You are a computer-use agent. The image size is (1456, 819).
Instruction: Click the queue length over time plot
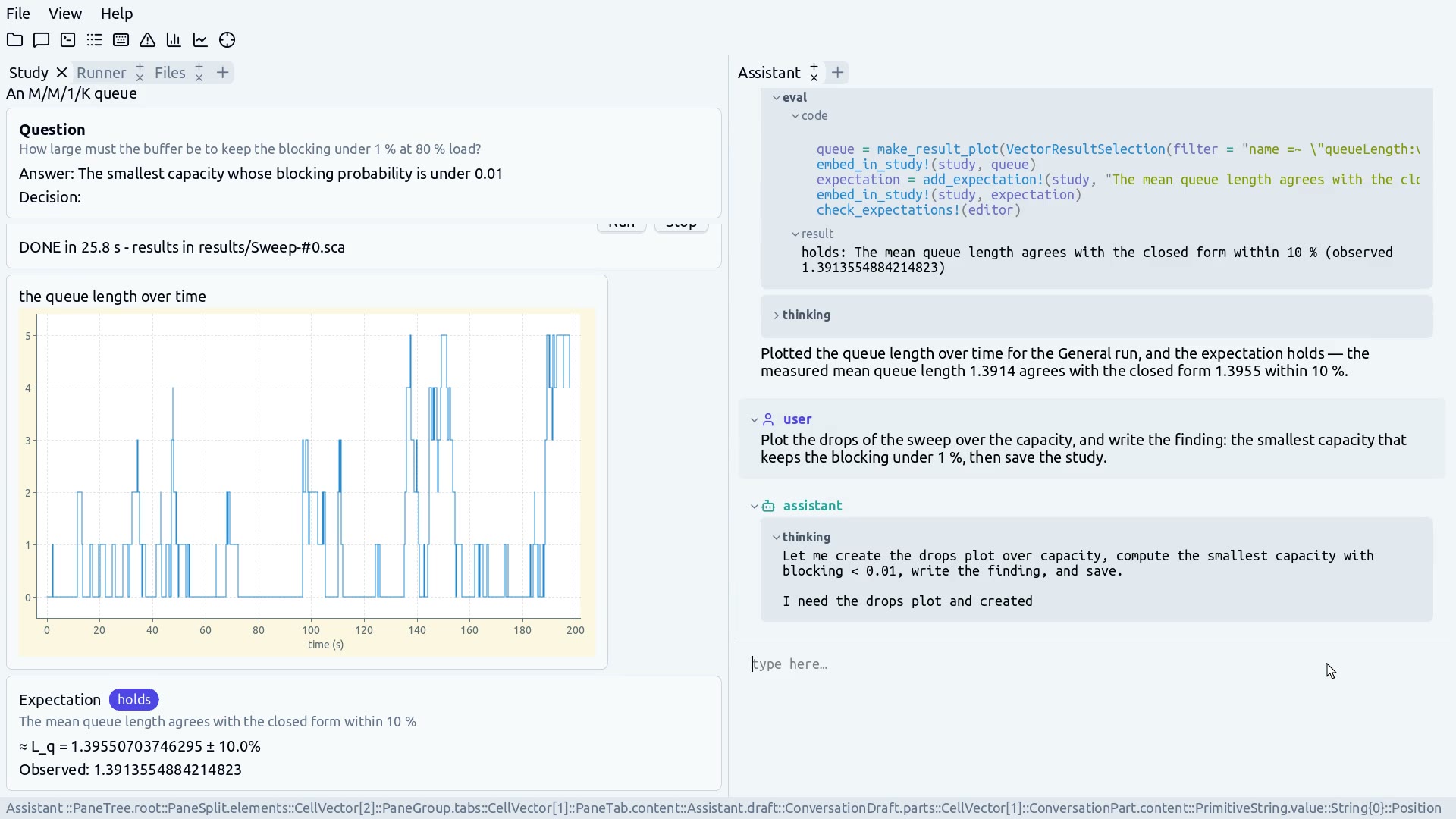307,484
